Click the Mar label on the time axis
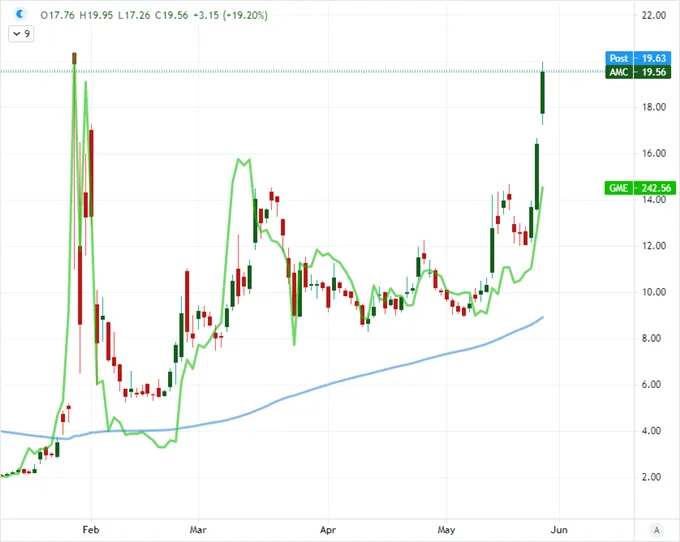This screenshot has width=680, height=542. coord(198,529)
